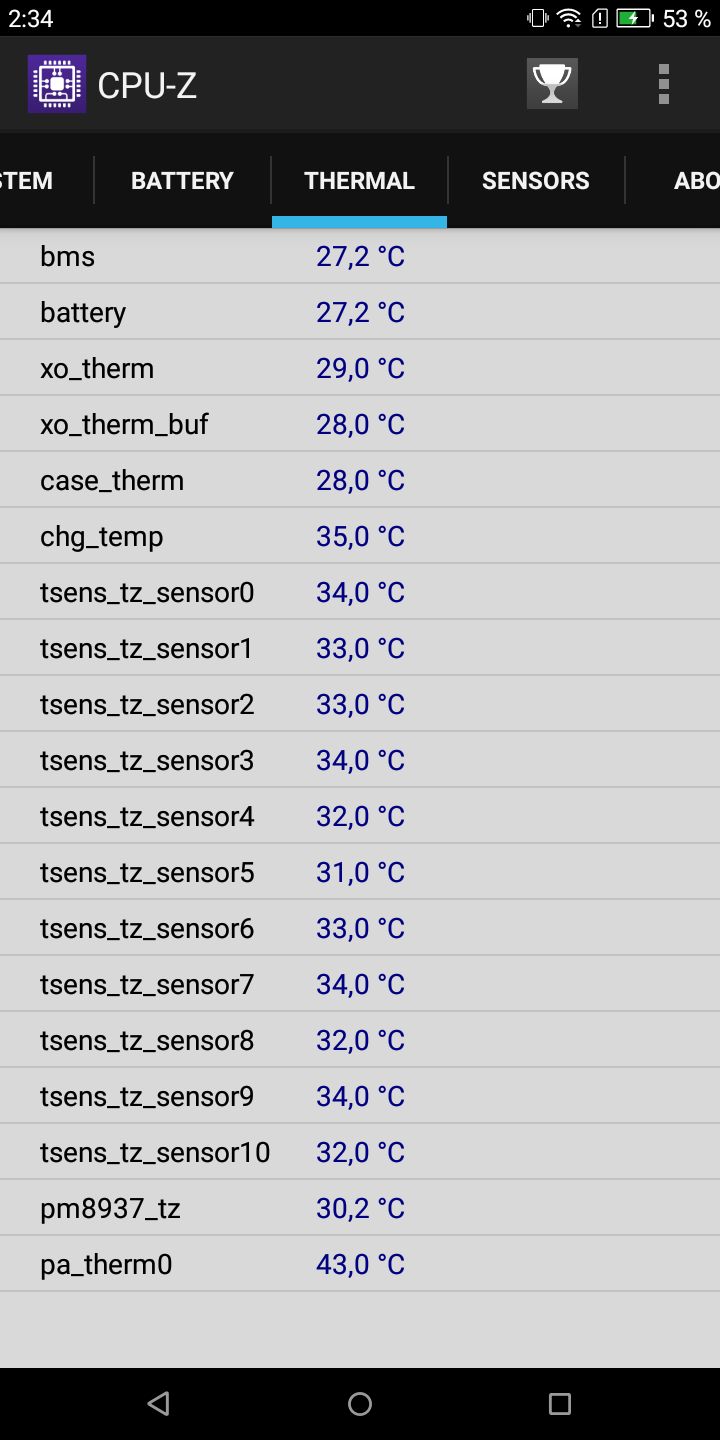Tap the Android home circle button
The image size is (720, 1440).
(360, 1403)
